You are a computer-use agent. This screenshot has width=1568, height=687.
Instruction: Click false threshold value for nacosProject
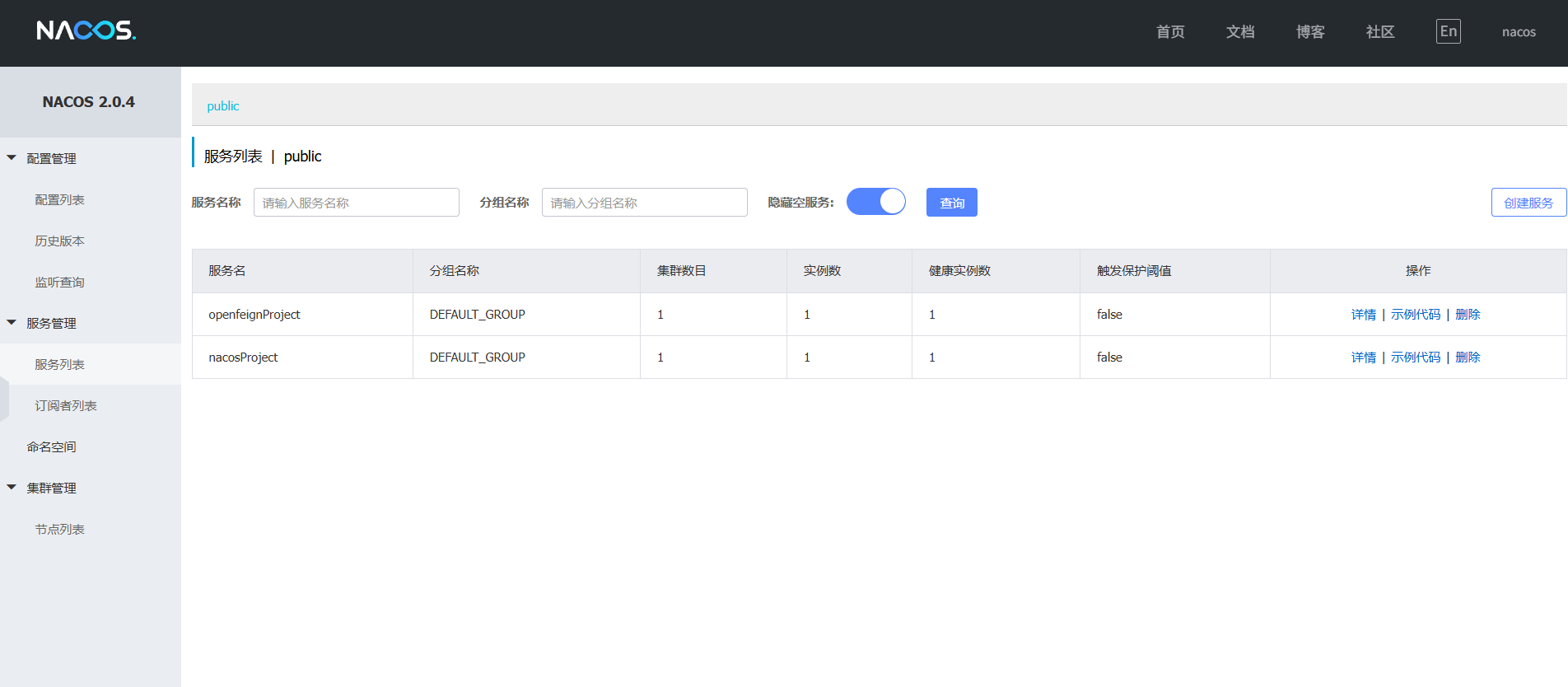[1109, 358]
